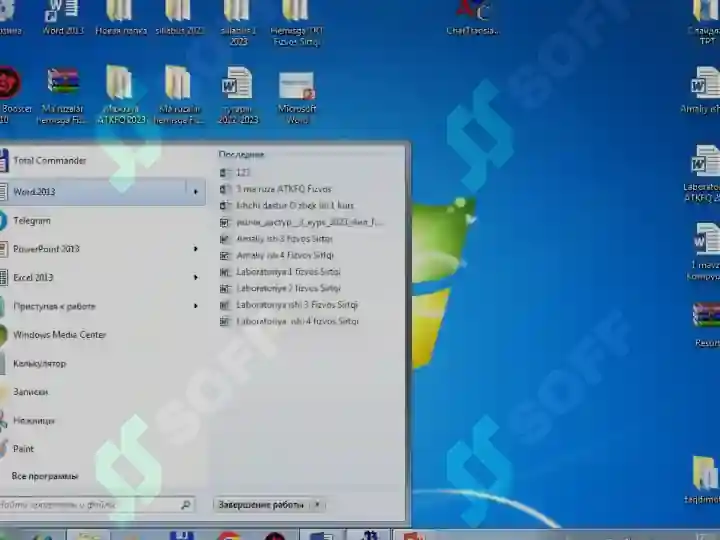Expand the PowerPoint 2013 submenu arrow
720x540 pixels.
(196, 249)
